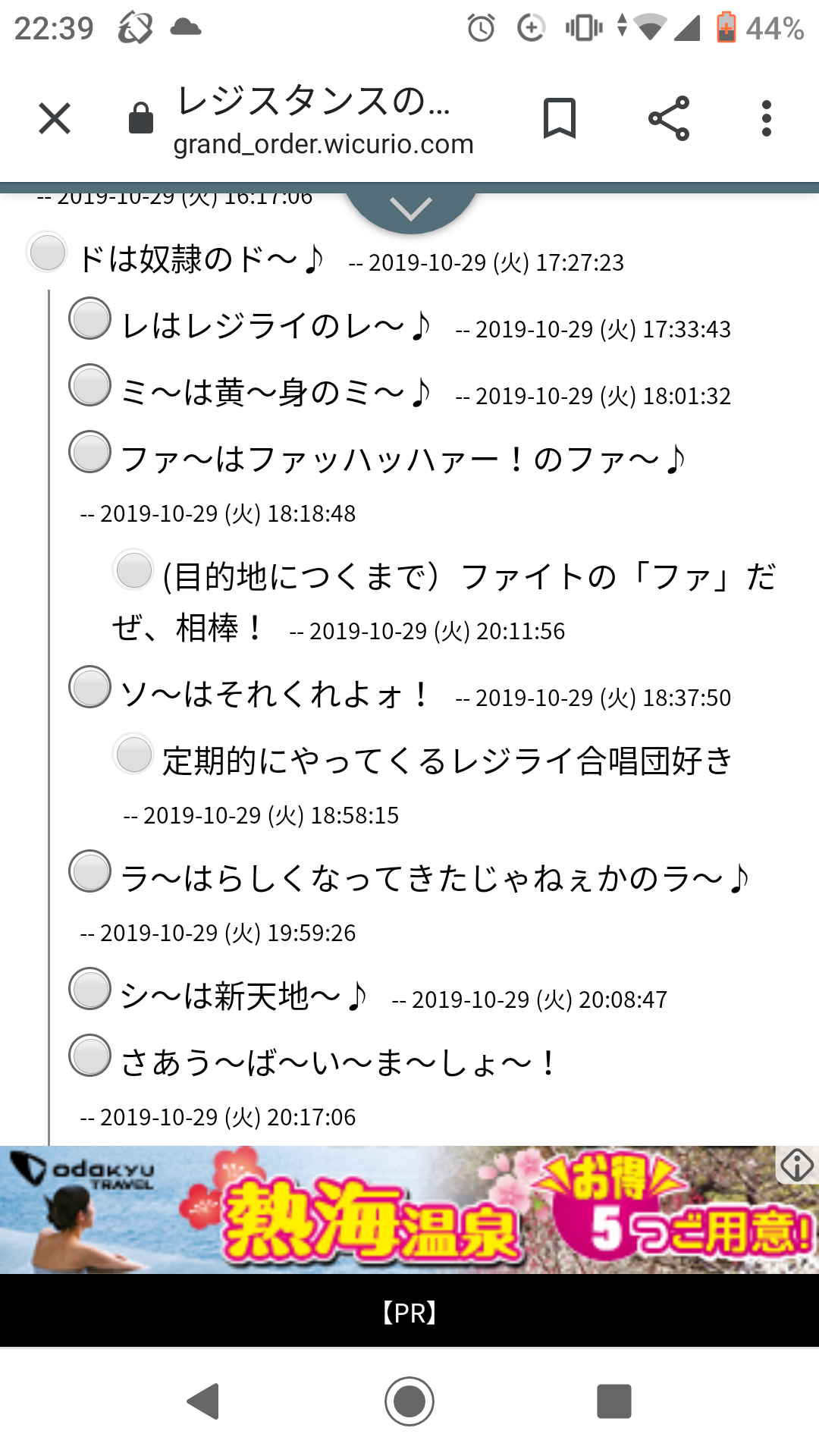Tap the grand_order.wicurio.com URL text
The image size is (819, 1456).
[323, 144]
